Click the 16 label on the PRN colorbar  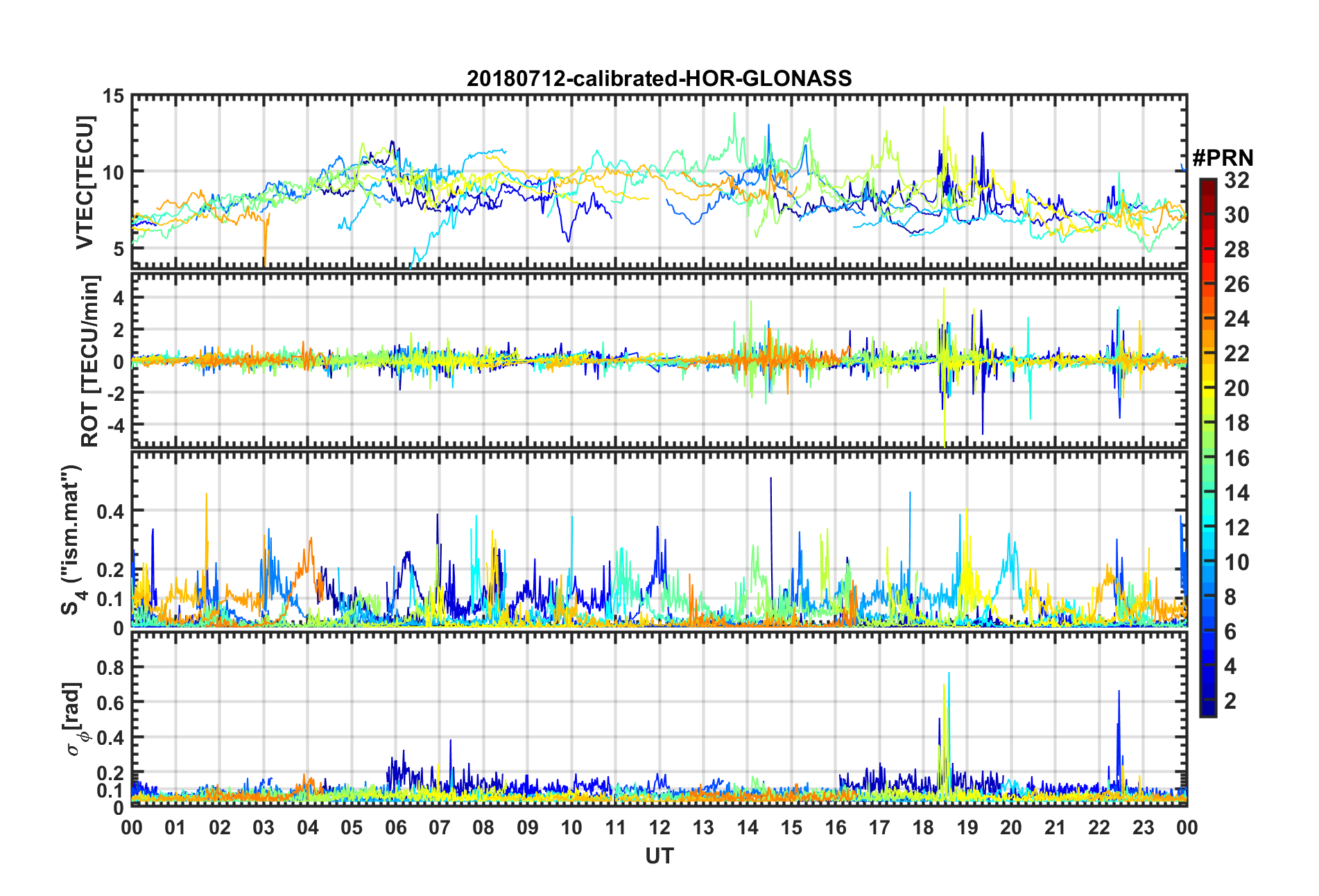(x=1236, y=458)
